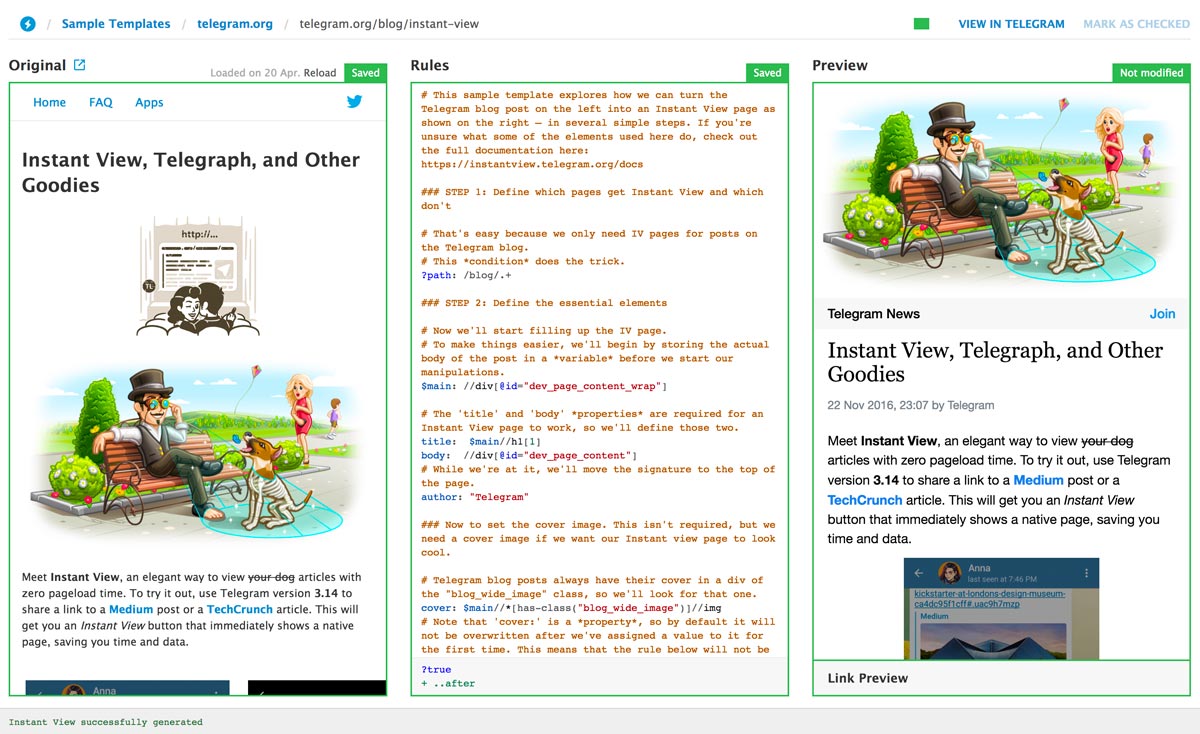Image resolution: width=1200 pixels, height=734 pixels.
Task: Click Join next to Telegram News
Action: point(1162,314)
